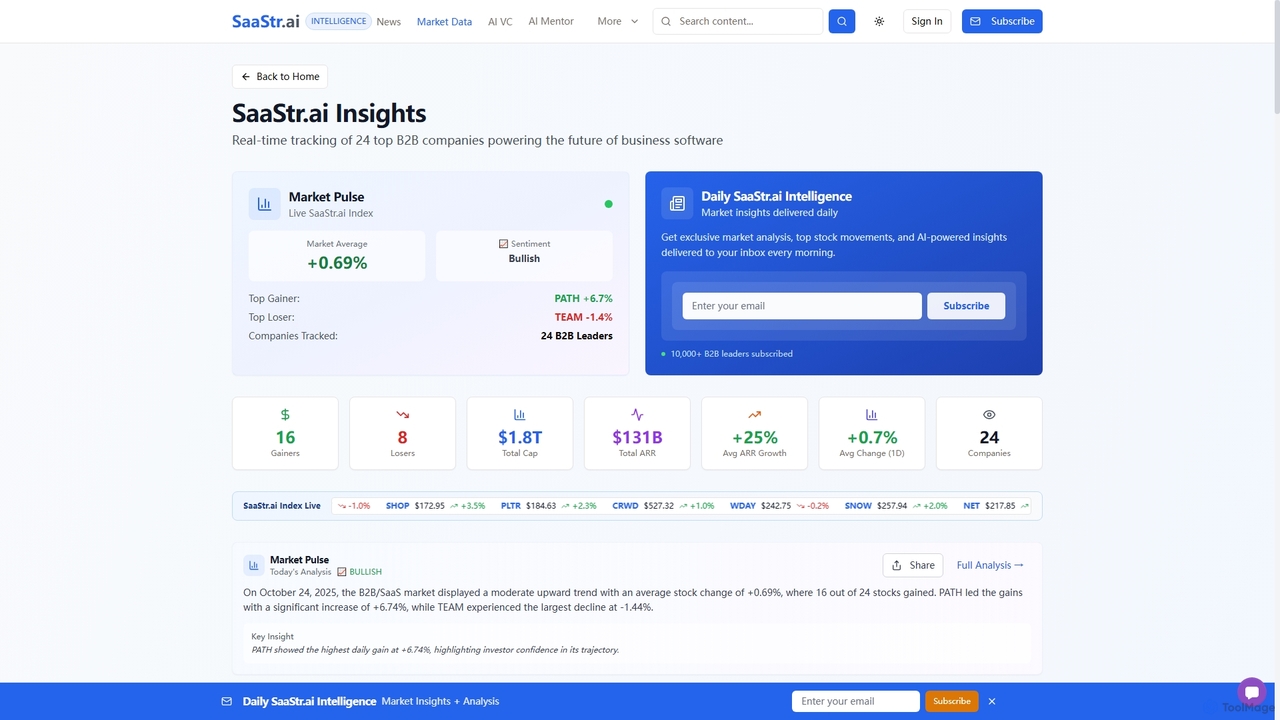
Task: Click NET ticker in index strip
Action: pyautogui.click(x=971, y=506)
